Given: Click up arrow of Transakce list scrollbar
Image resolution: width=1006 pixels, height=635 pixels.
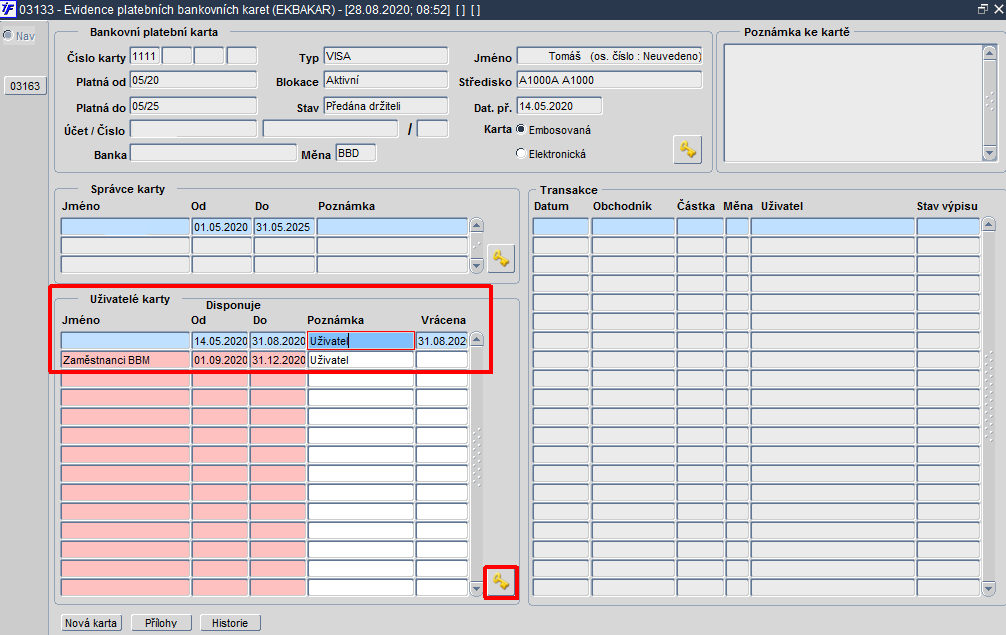Looking at the screenshot, I should [989, 224].
